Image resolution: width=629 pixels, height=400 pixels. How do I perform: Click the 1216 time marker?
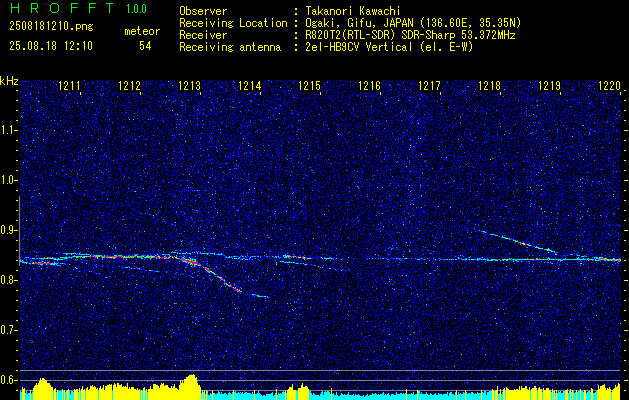[369, 85]
